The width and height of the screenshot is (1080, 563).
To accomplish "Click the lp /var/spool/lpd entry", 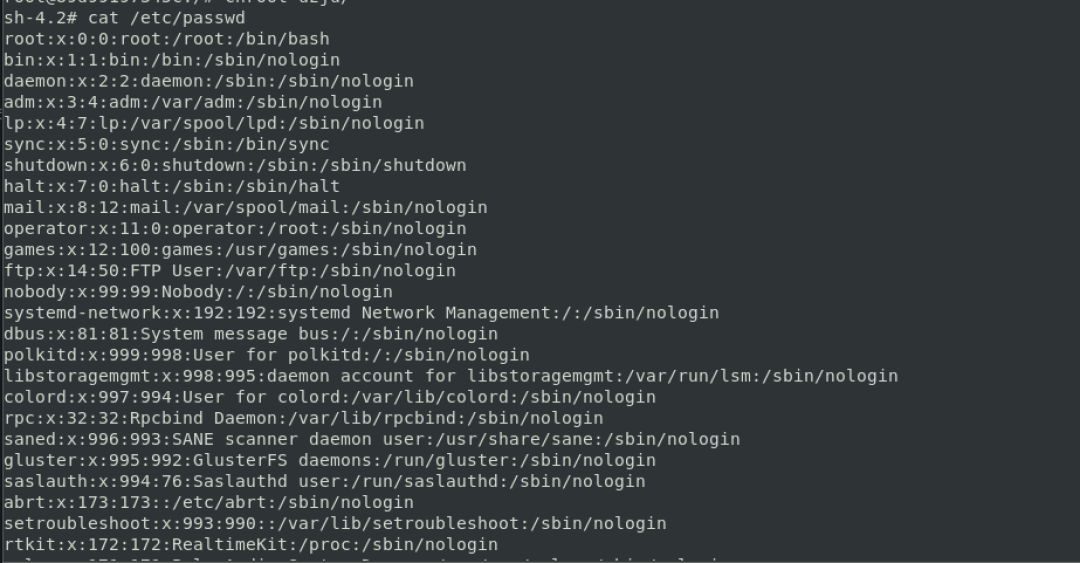I will [214, 123].
